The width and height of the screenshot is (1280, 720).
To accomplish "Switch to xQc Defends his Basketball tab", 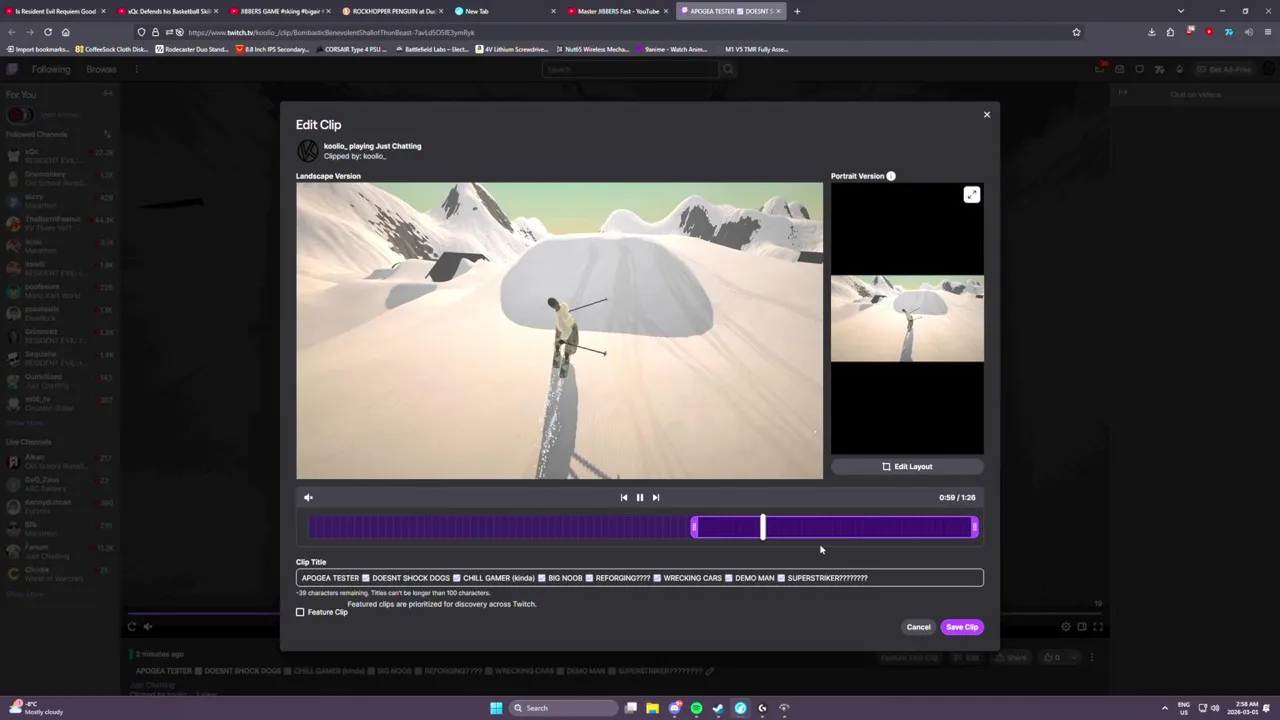I will [167, 11].
